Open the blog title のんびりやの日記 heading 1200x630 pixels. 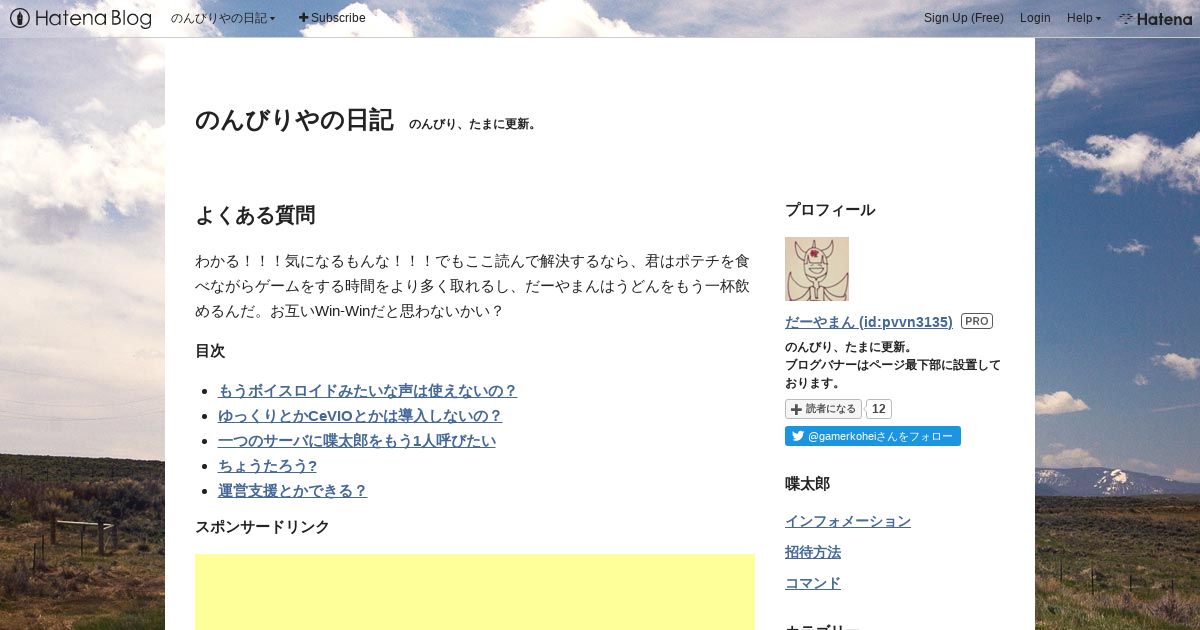coord(294,120)
